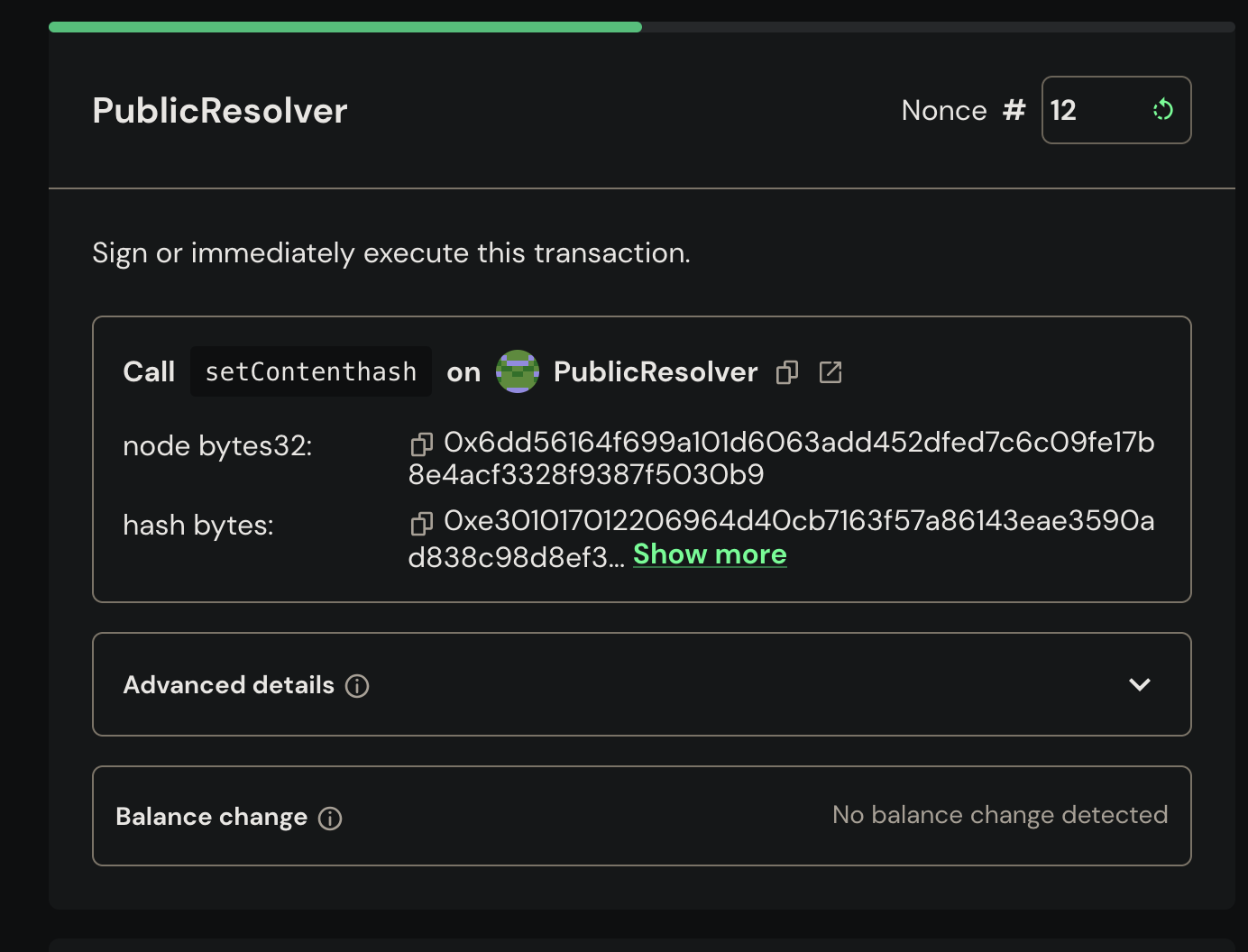This screenshot has width=1248, height=952.
Task: Click the PublicResolver identicon avatar
Action: 518,371
